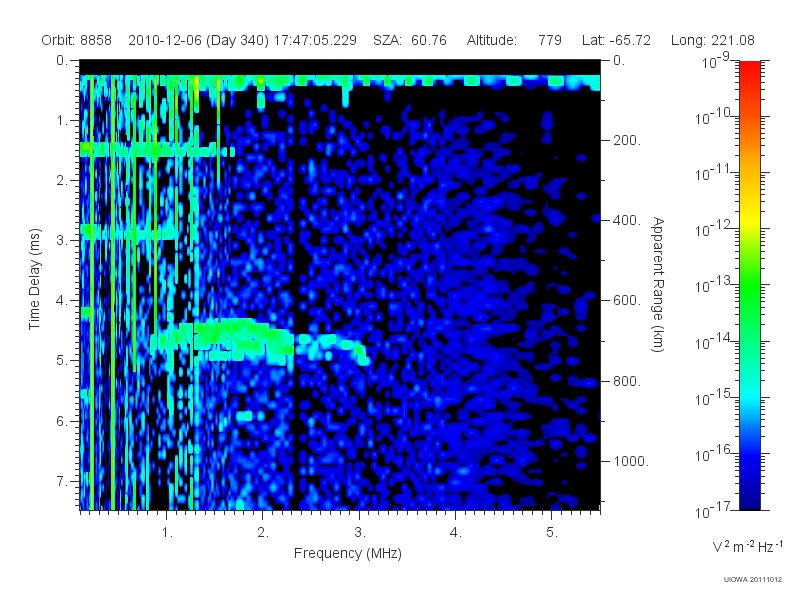Click the time delay tick '0.'
The image size is (800, 600).
(62, 61)
